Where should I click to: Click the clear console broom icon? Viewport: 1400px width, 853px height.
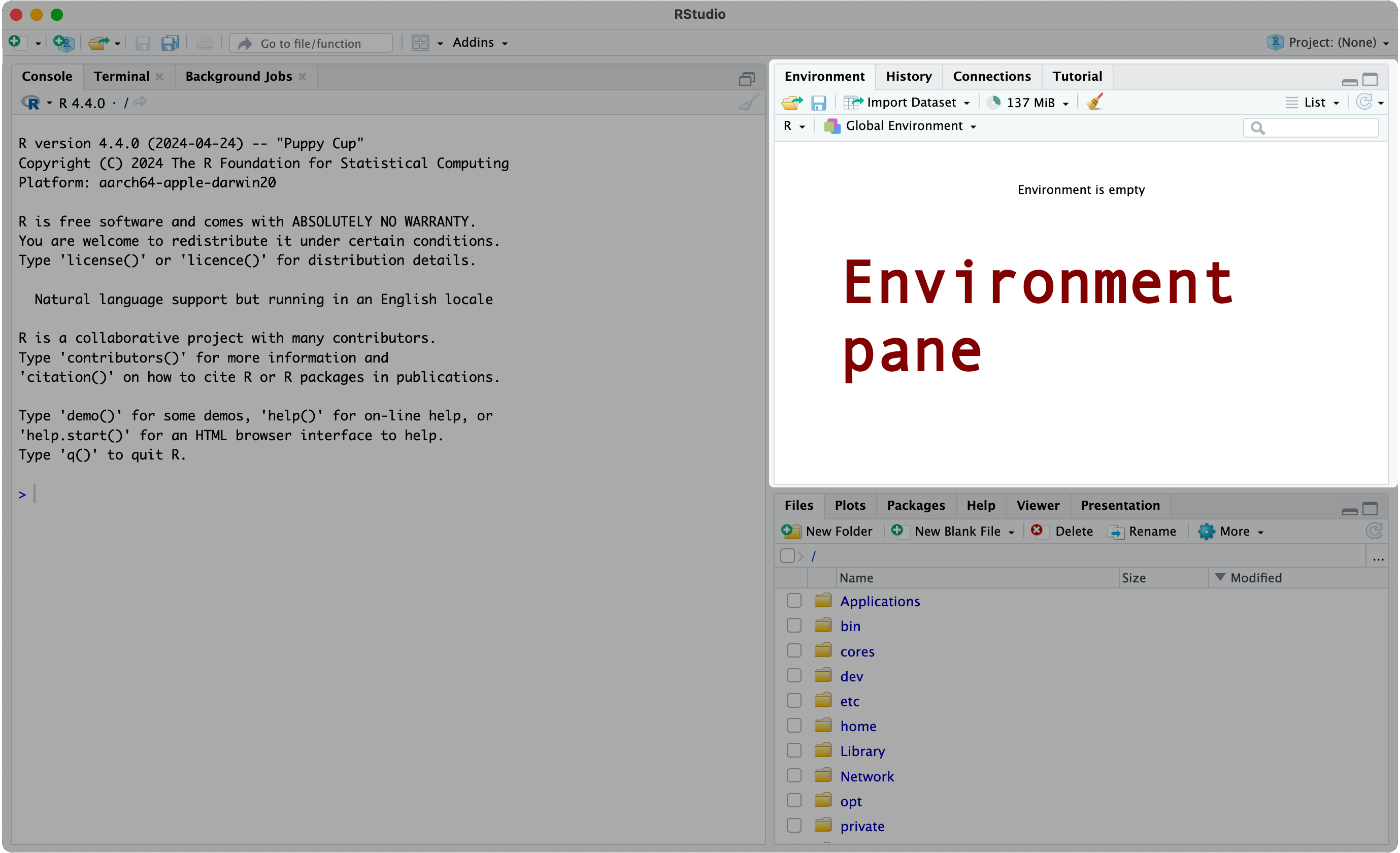pos(748,102)
